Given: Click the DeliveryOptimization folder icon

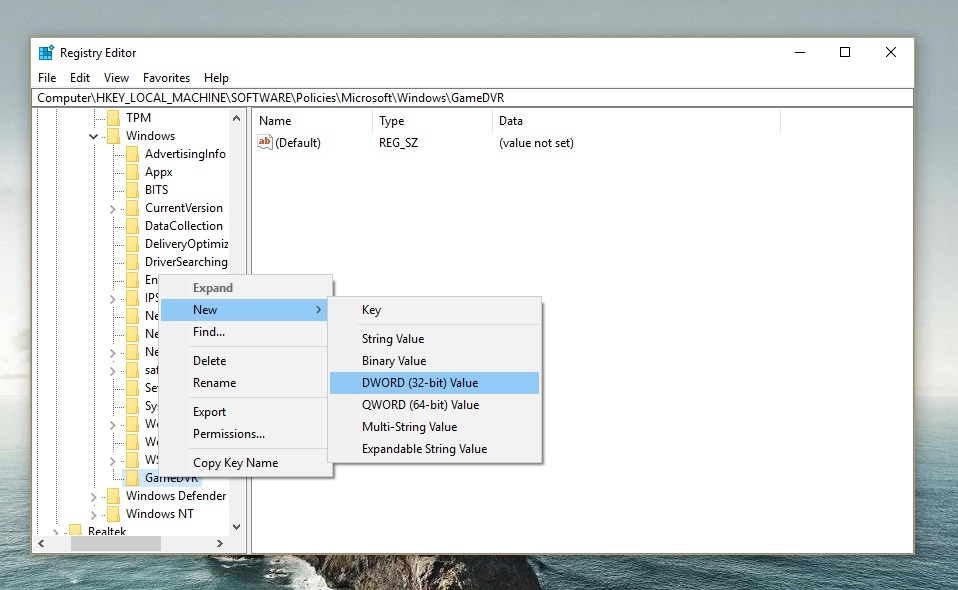Looking at the screenshot, I should (x=133, y=244).
